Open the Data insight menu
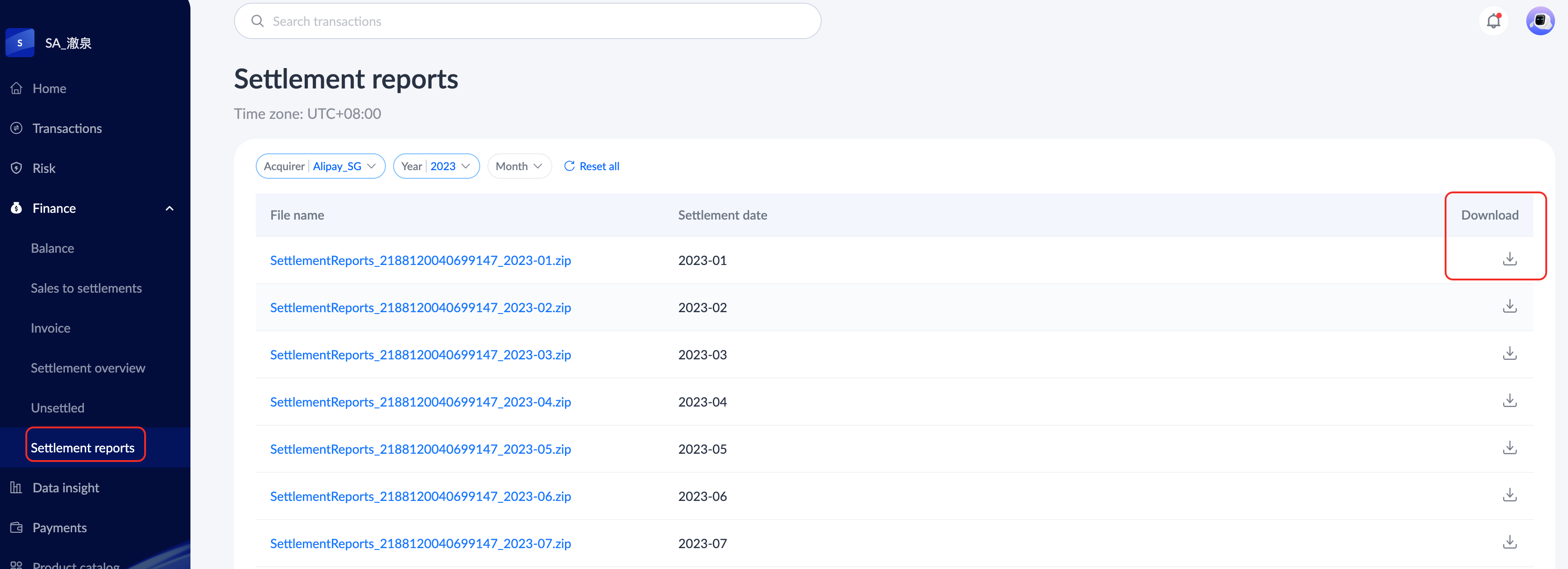 [66, 487]
